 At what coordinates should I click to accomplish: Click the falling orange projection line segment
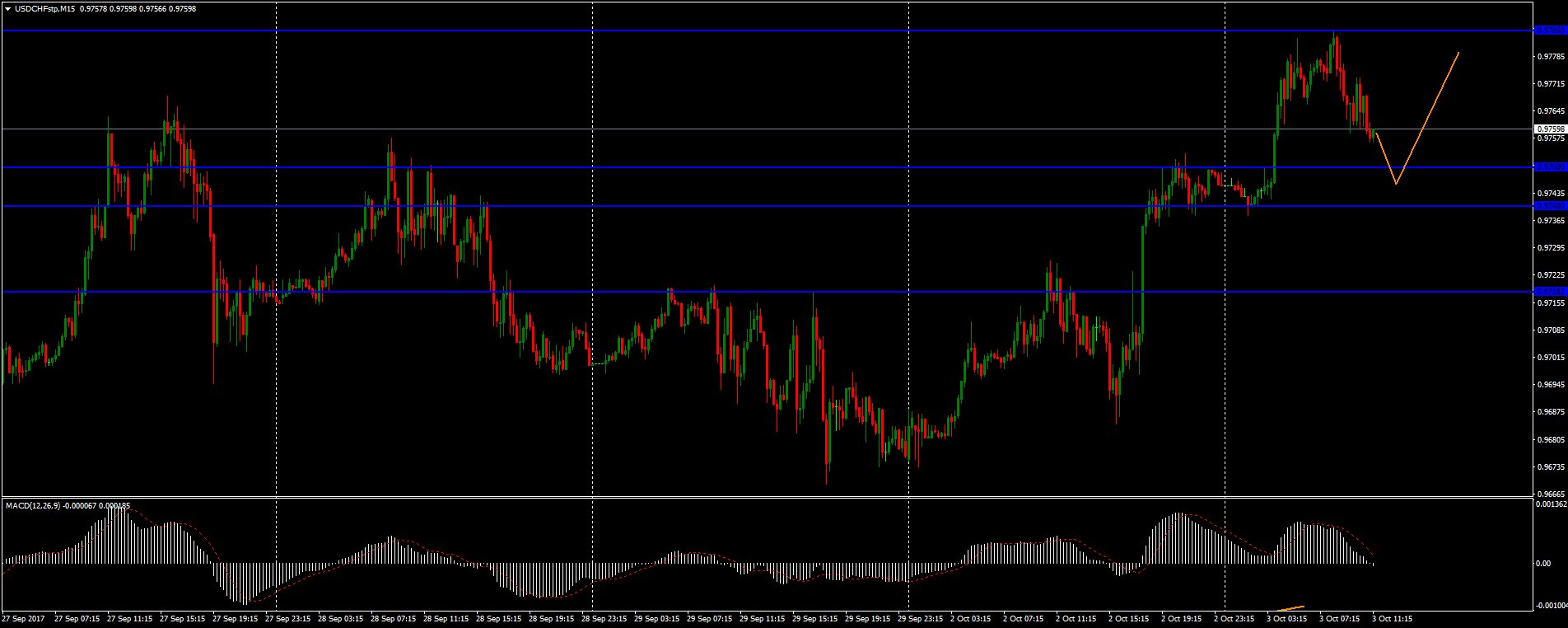[1386, 157]
